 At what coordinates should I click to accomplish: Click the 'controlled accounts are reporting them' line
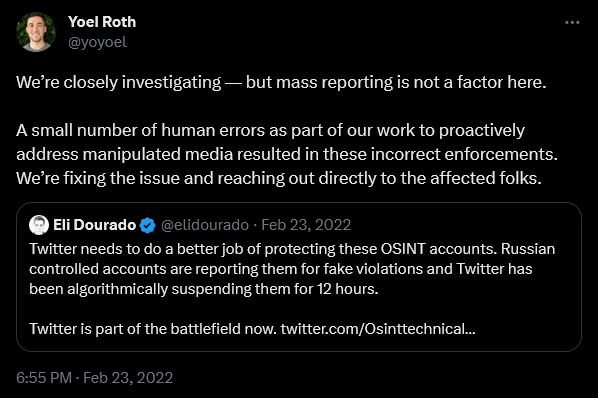281,269
